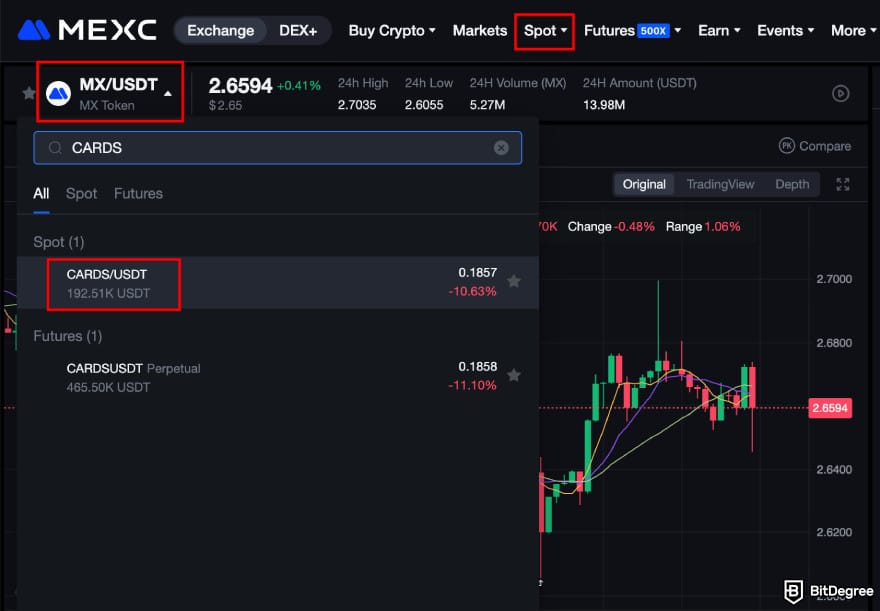Open the Markets page
This screenshot has height=611, width=880.
[x=480, y=30]
